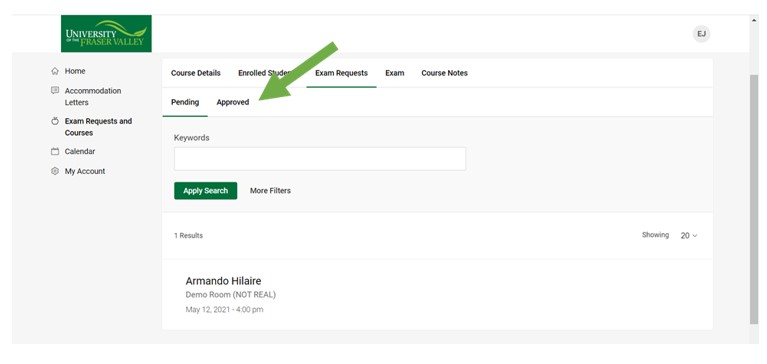Open the EJ user avatar menu
767x364 pixels.
(x=701, y=34)
